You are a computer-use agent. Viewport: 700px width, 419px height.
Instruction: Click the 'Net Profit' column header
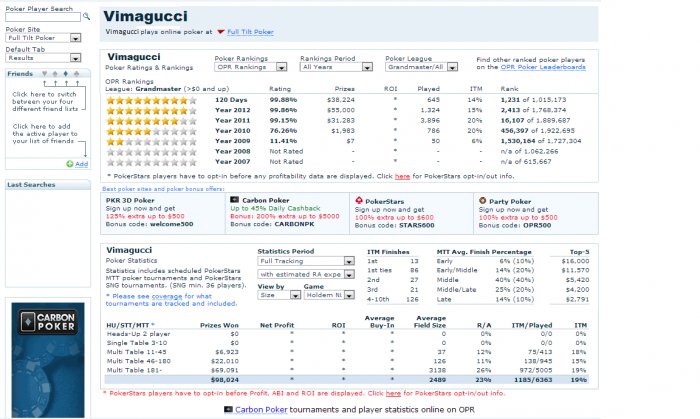click(277, 325)
